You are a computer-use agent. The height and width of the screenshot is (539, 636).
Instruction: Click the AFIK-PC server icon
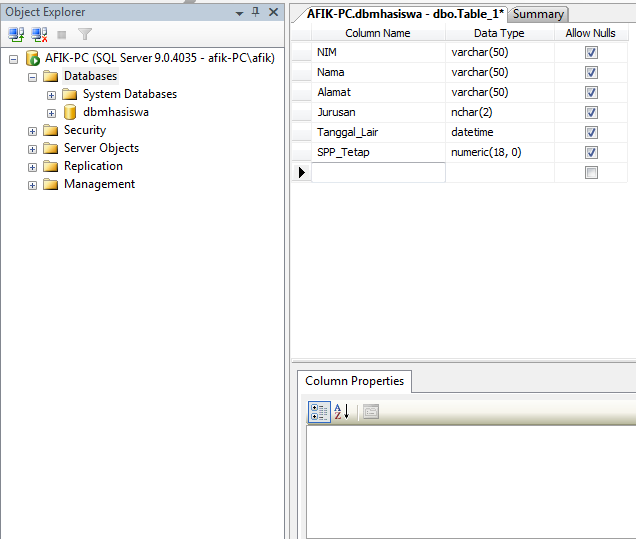(x=32, y=58)
